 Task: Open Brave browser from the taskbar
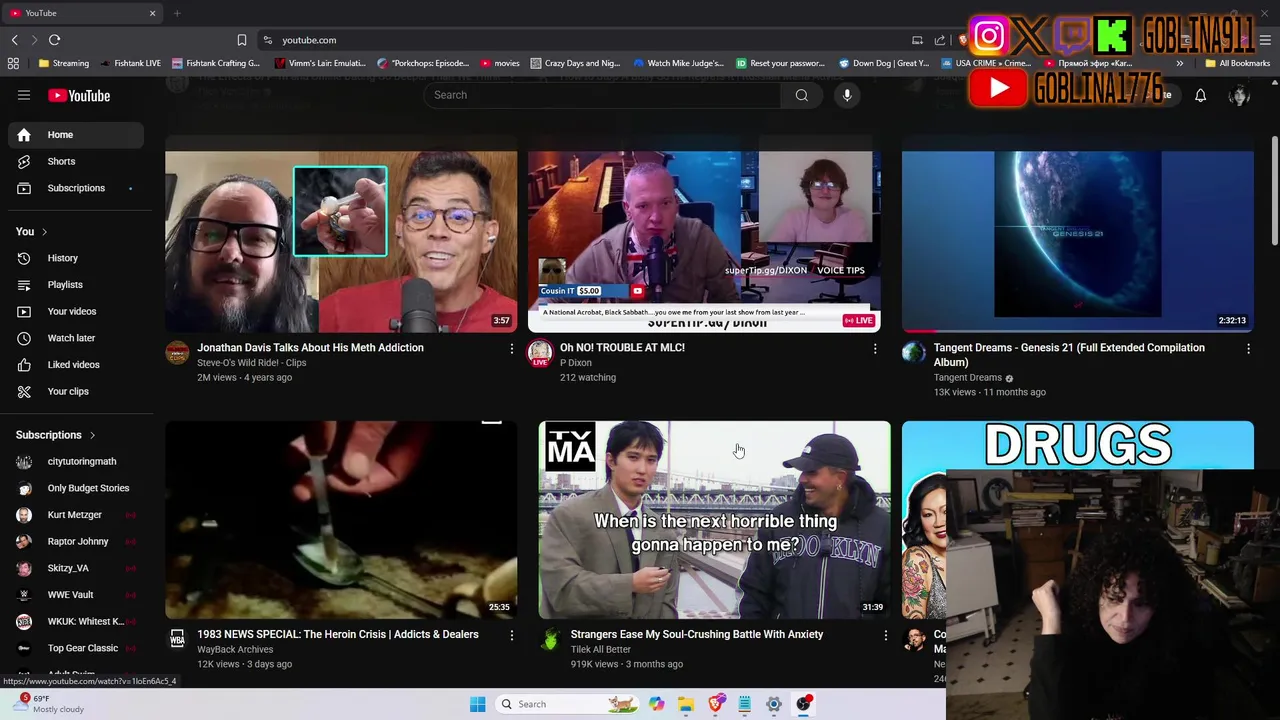point(715,704)
